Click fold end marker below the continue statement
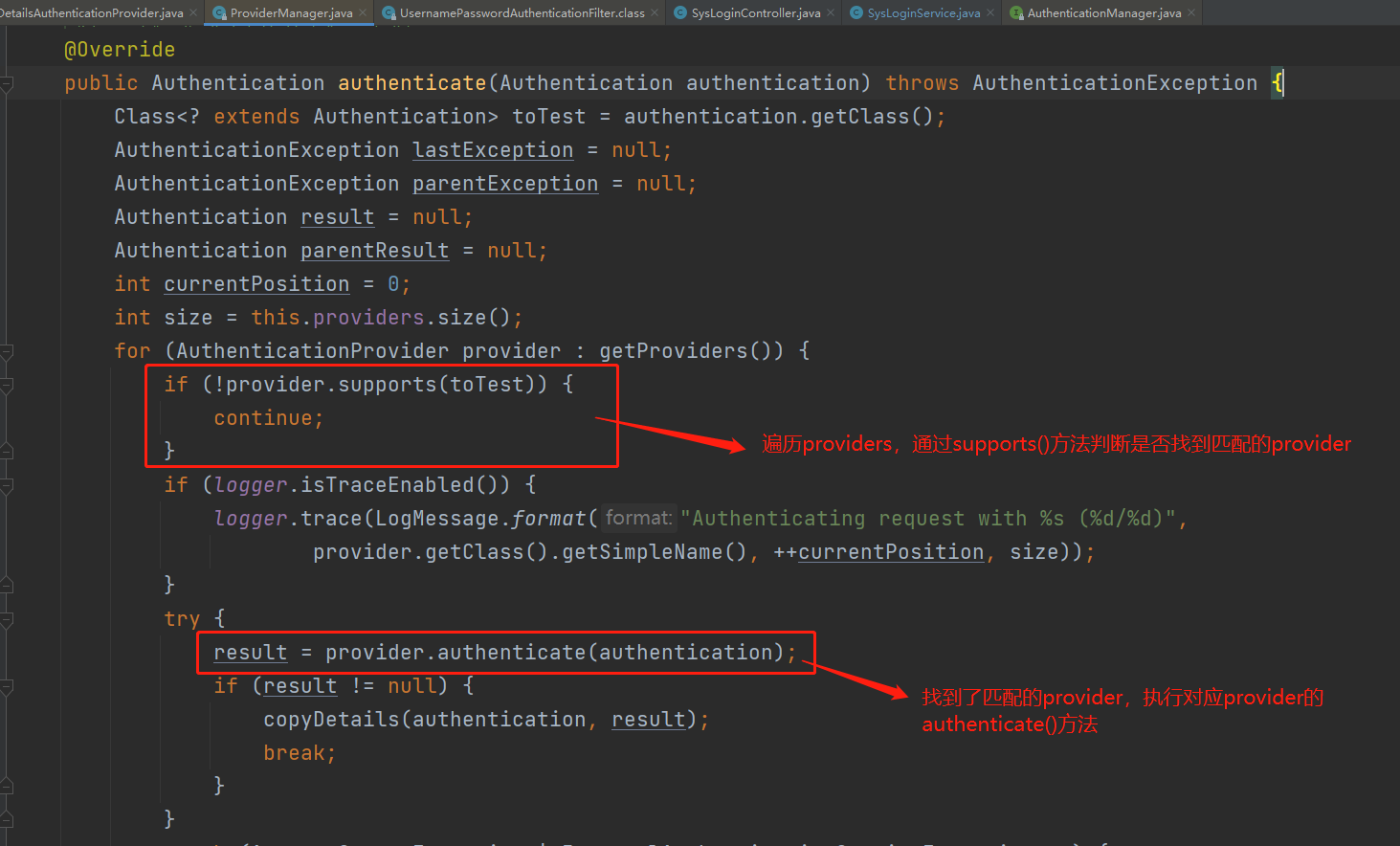 click(x=7, y=451)
